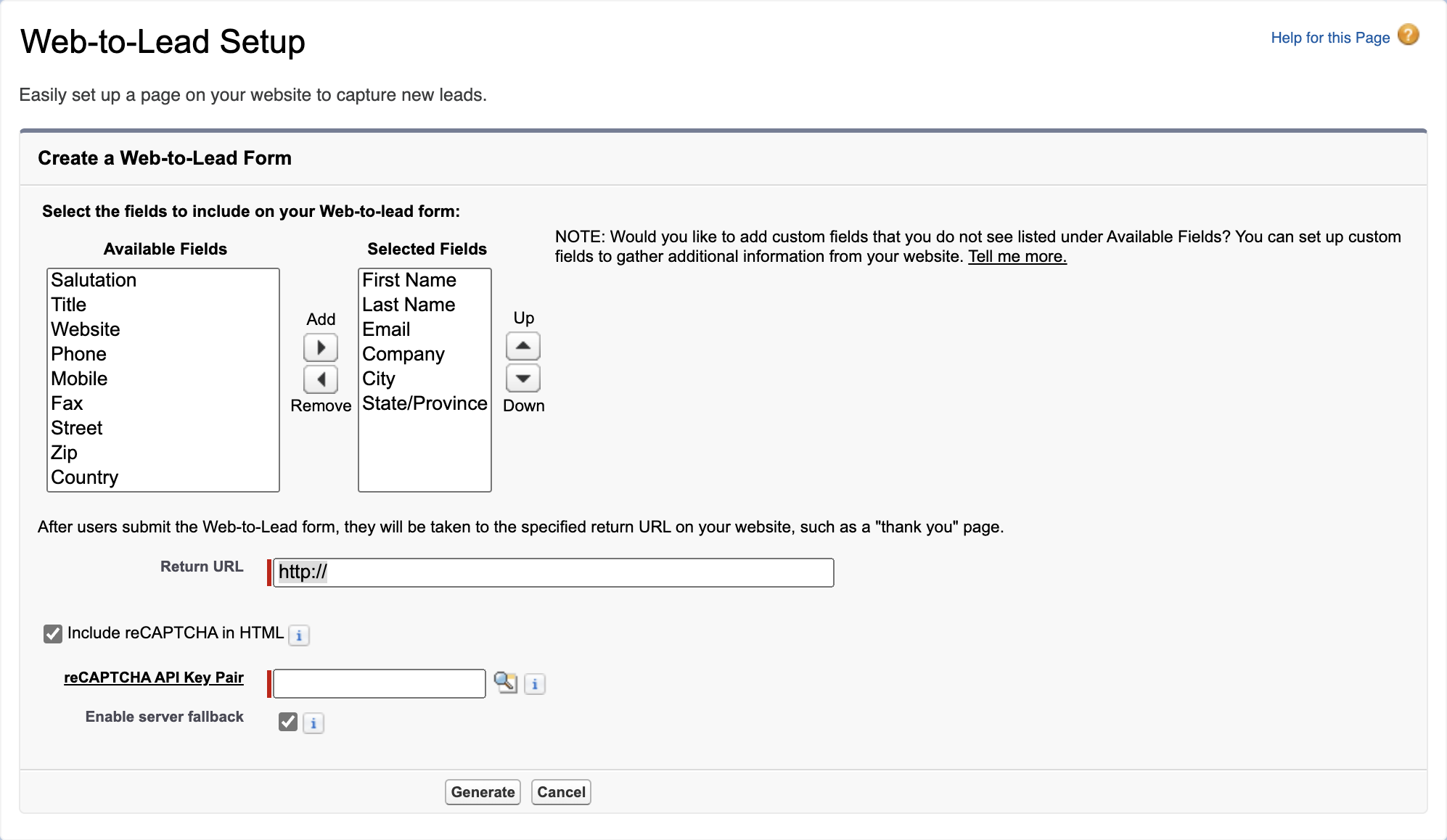Viewport: 1447px width, 840px height.
Task: Select Salutation in Available Fields
Action: point(163,280)
